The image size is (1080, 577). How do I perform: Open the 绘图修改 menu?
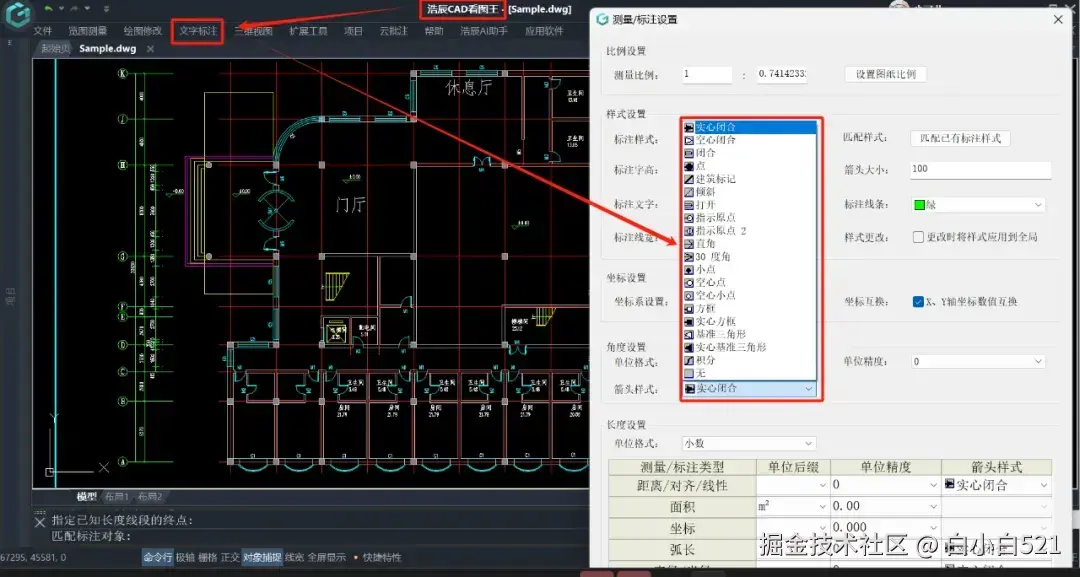click(x=143, y=31)
